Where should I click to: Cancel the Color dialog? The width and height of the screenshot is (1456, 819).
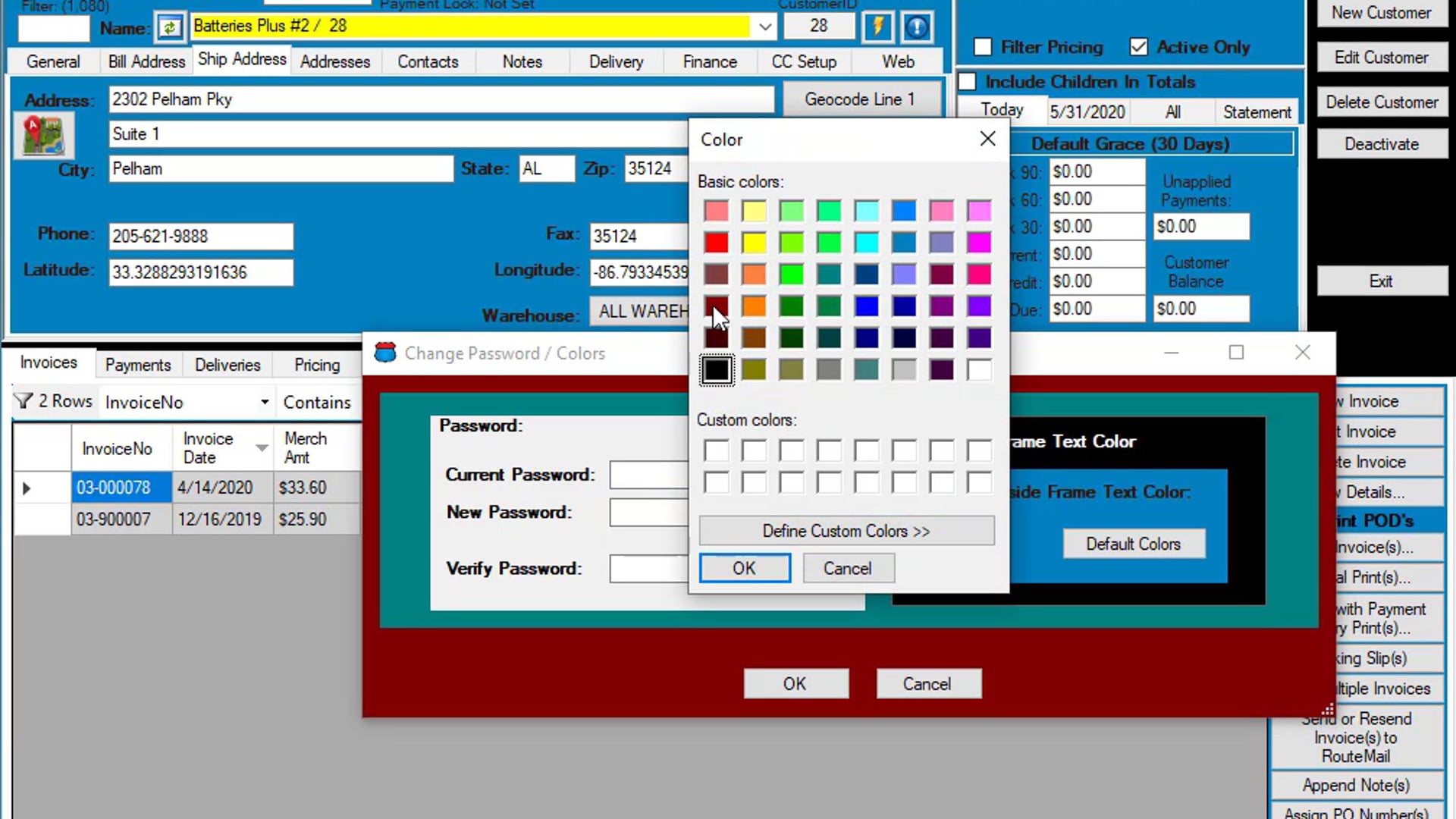[x=848, y=568]
